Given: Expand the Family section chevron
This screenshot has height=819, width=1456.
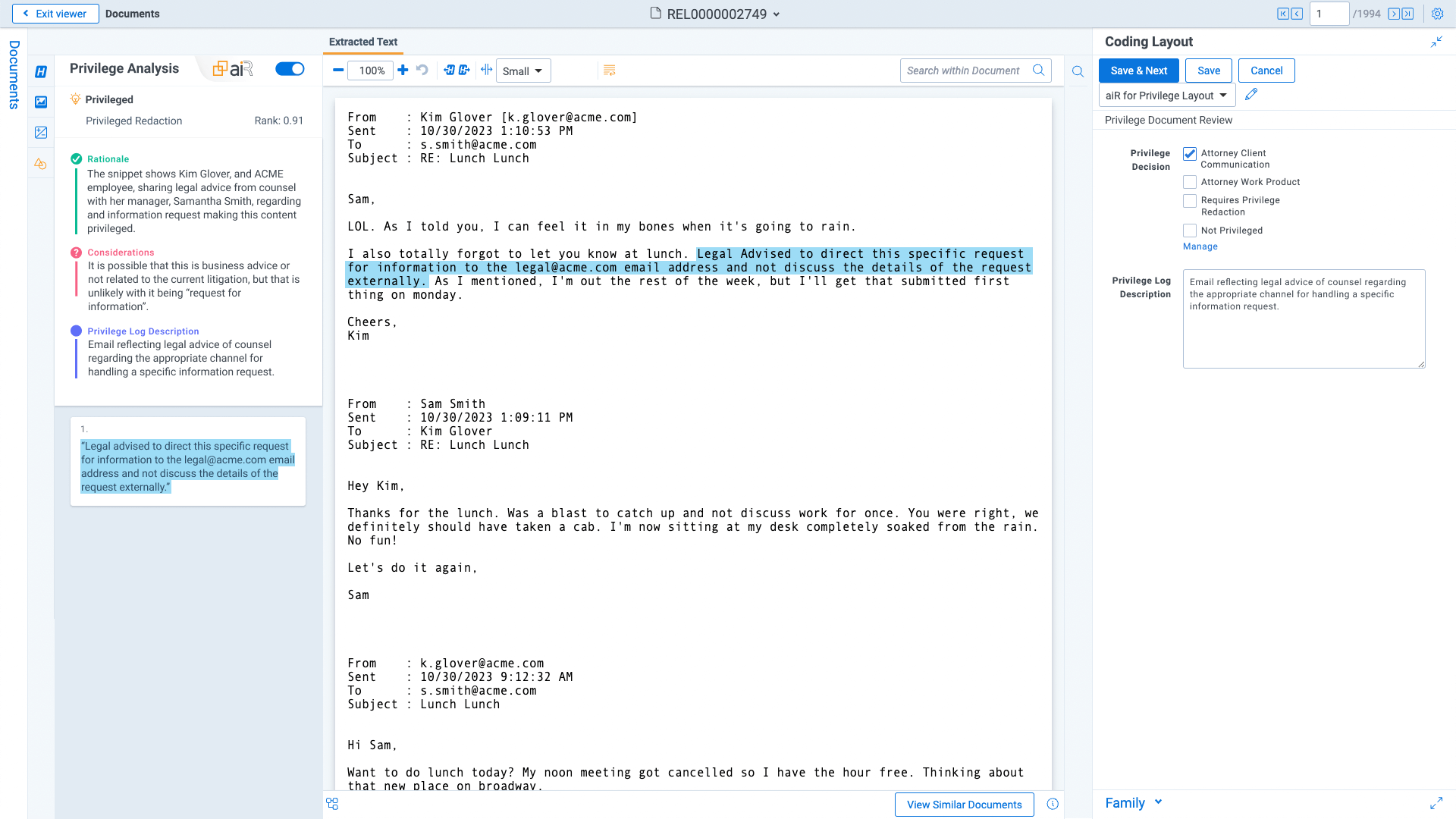Looking at the screenshot, I should click(1158, 802).
